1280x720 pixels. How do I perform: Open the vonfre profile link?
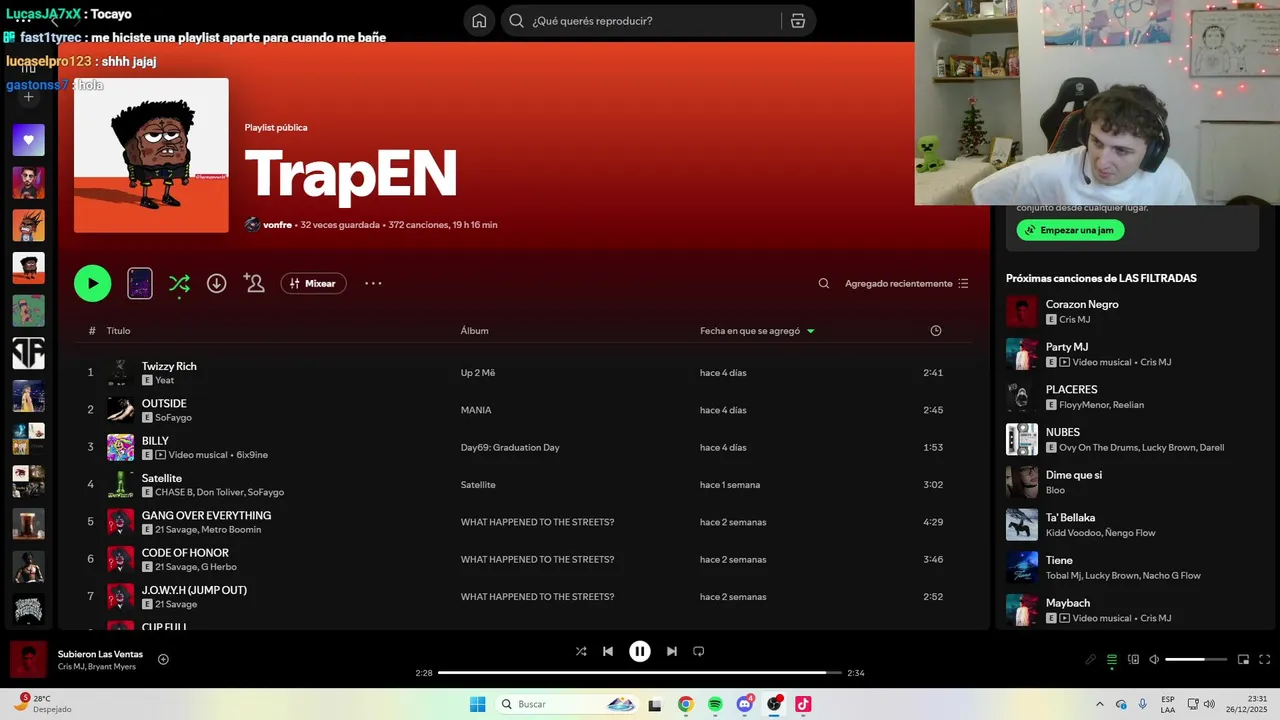277,225
